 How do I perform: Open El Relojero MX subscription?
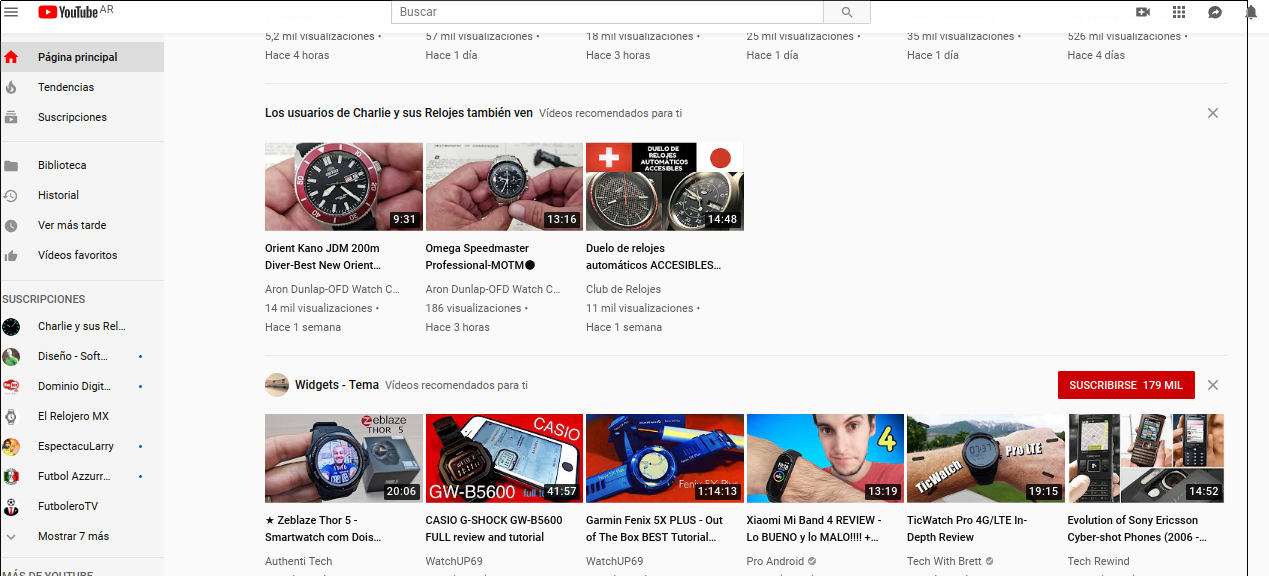pyautogui.click(x=82, y=416)
